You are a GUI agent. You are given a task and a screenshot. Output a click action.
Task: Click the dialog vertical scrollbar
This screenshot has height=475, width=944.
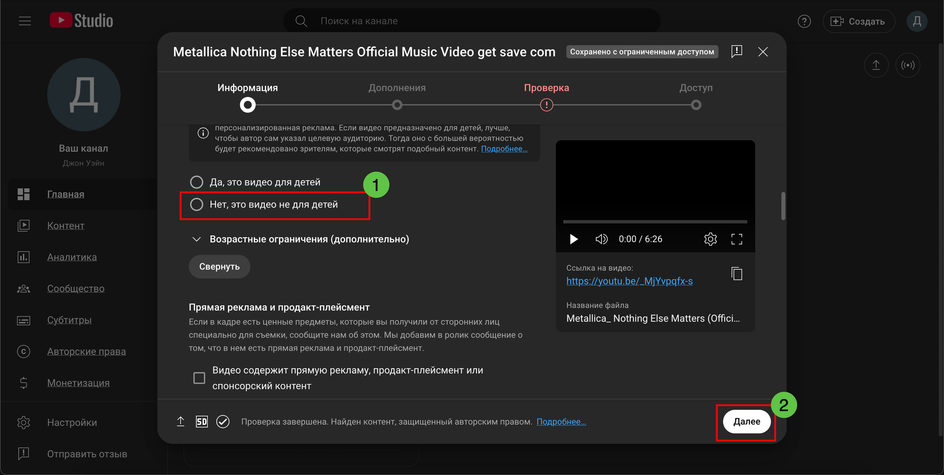[x=783, y=206]
